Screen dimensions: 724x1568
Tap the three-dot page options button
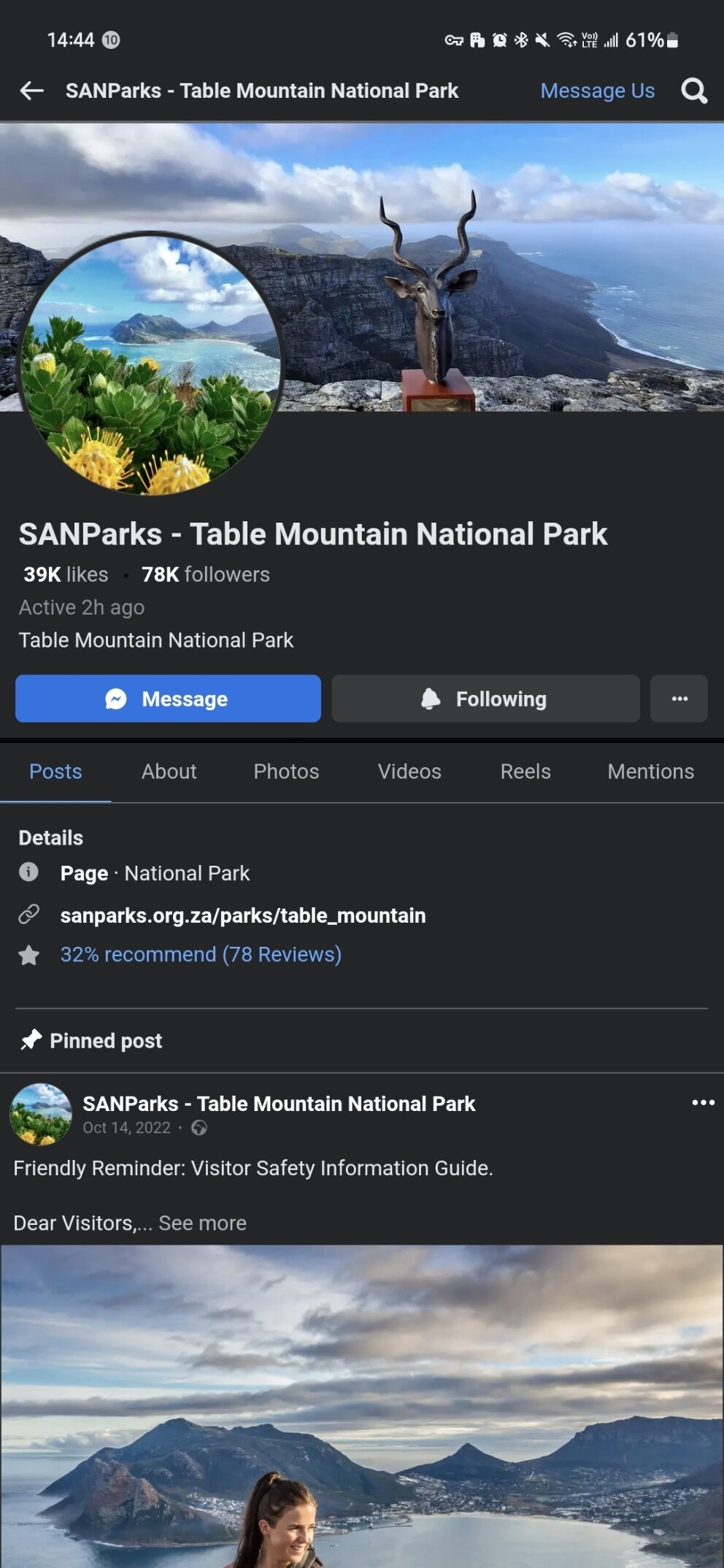click(679, 699)
